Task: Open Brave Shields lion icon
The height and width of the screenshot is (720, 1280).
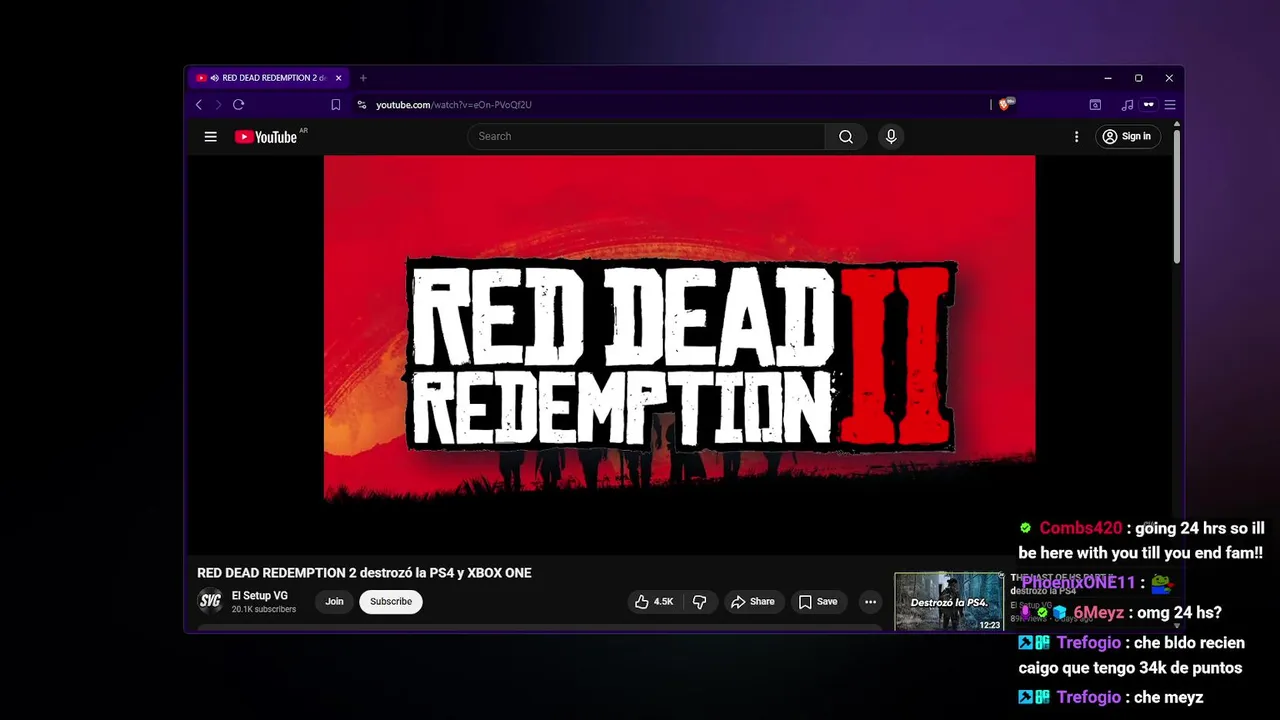Action: click(1006, 104)
